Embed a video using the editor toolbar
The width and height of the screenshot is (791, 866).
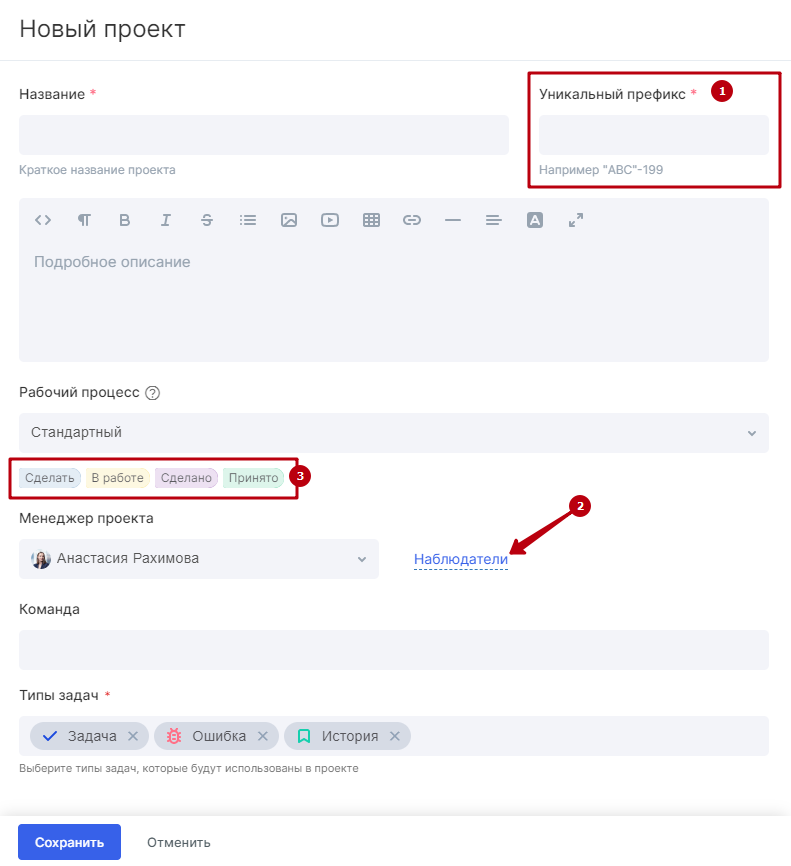click(330, 220)
